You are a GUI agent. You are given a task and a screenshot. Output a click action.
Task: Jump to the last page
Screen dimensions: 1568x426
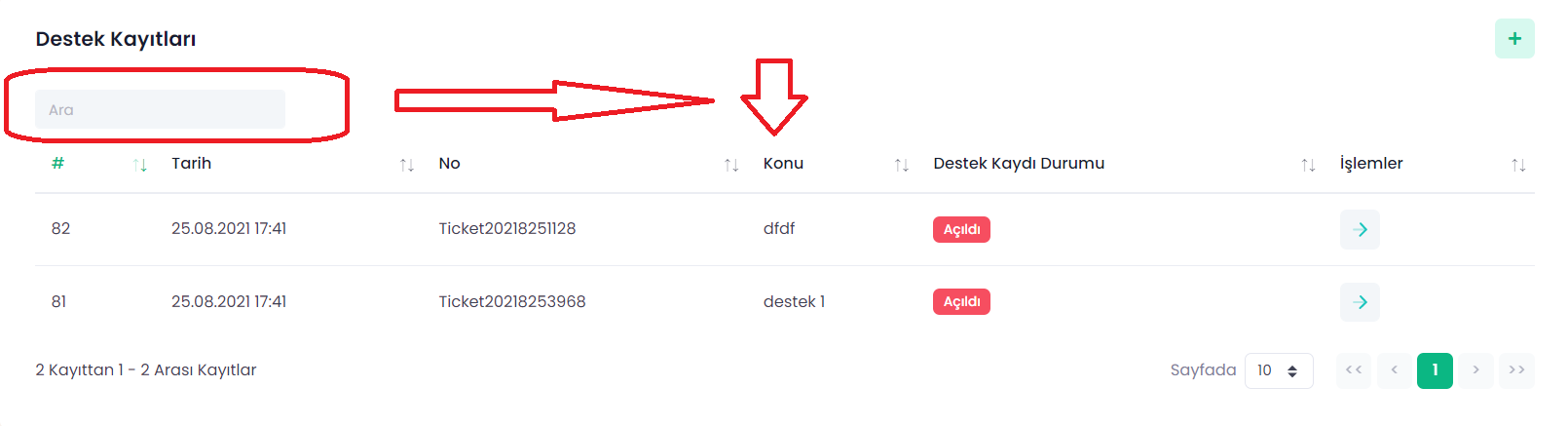pyautogui.click(x=1516, y=370)
